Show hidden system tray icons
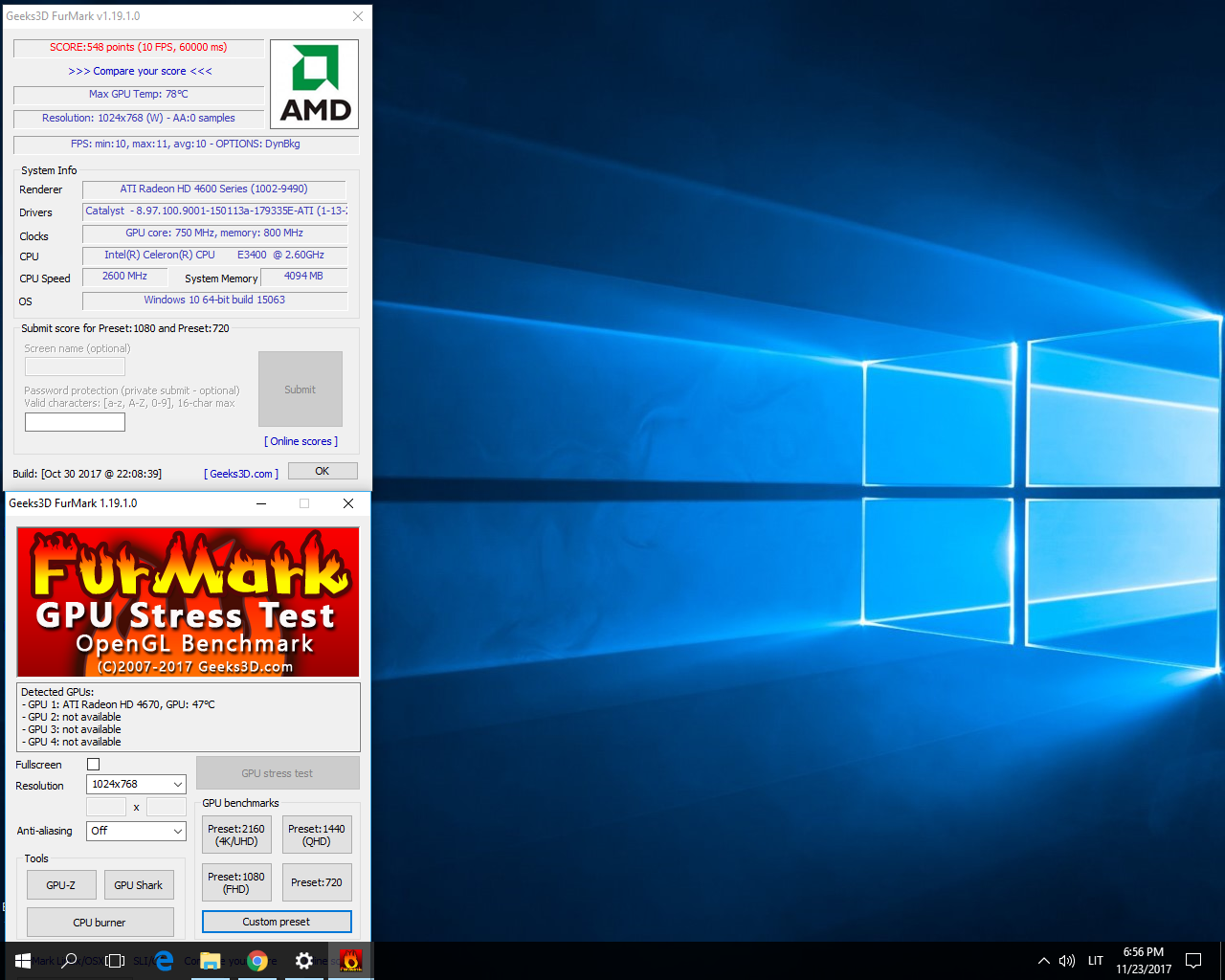The image size is (1225, 980). pyautogui.click(x=1043, y=961)
